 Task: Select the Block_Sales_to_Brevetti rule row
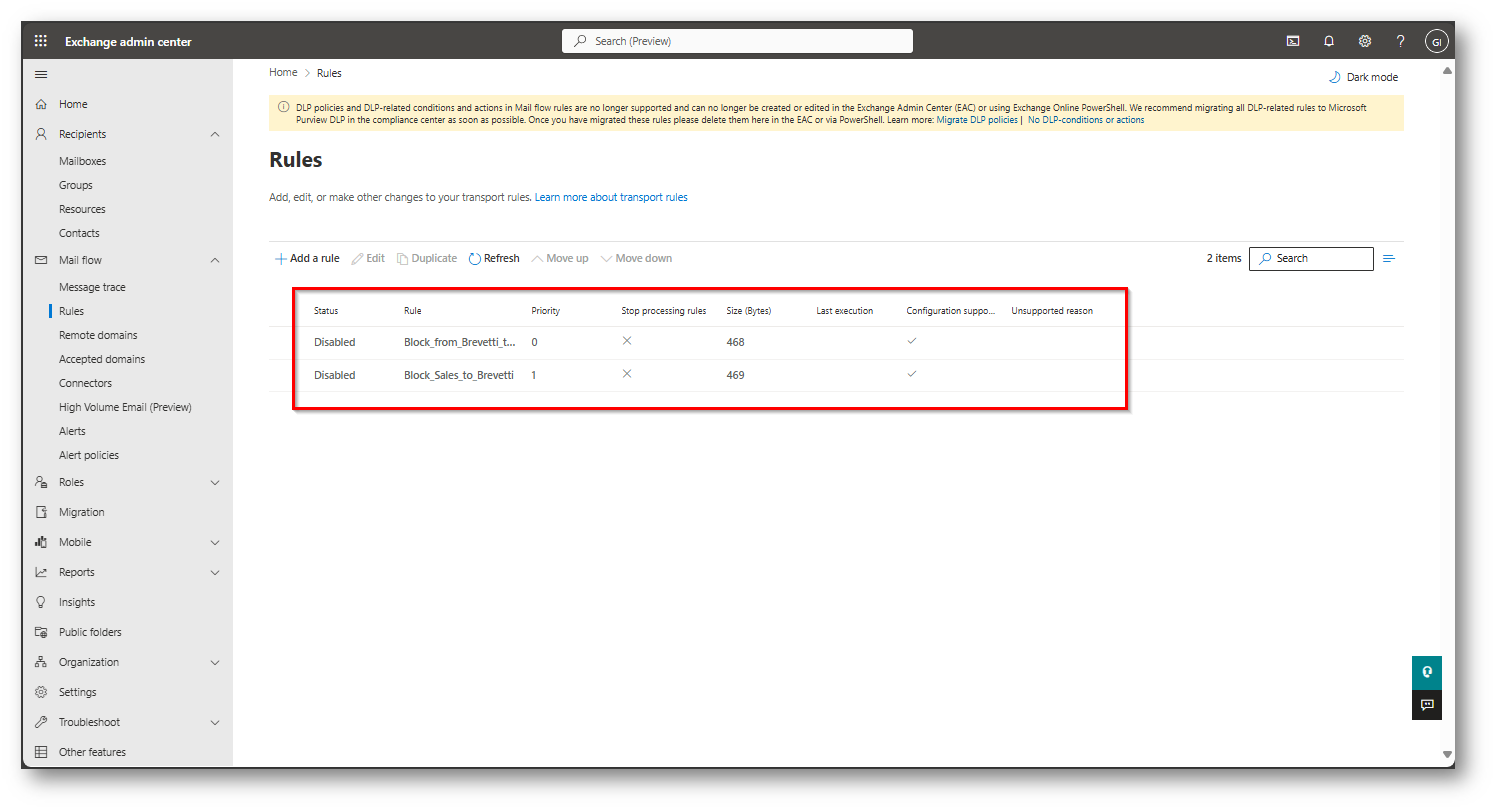[x=458, y=375]
